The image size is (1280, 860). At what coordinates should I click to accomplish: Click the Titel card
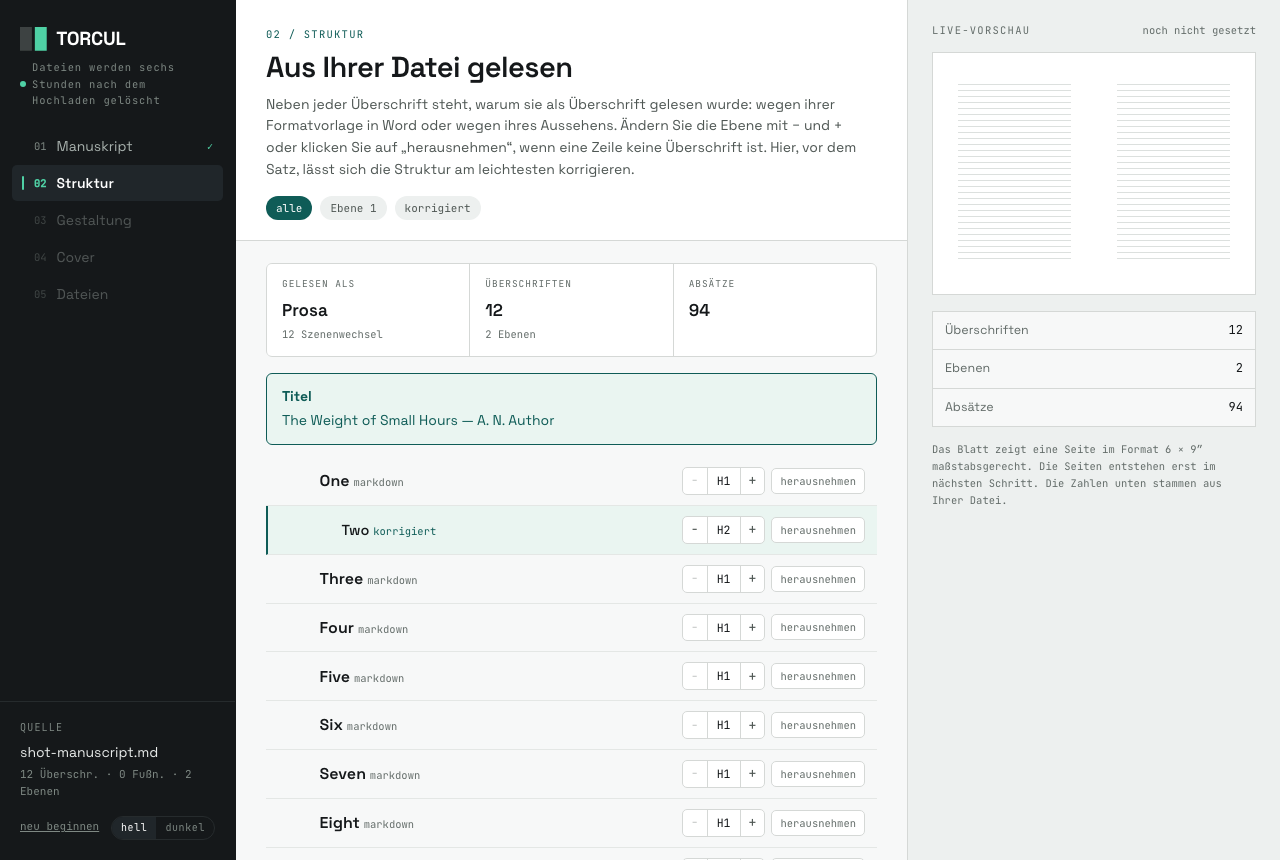pos(571,409)
